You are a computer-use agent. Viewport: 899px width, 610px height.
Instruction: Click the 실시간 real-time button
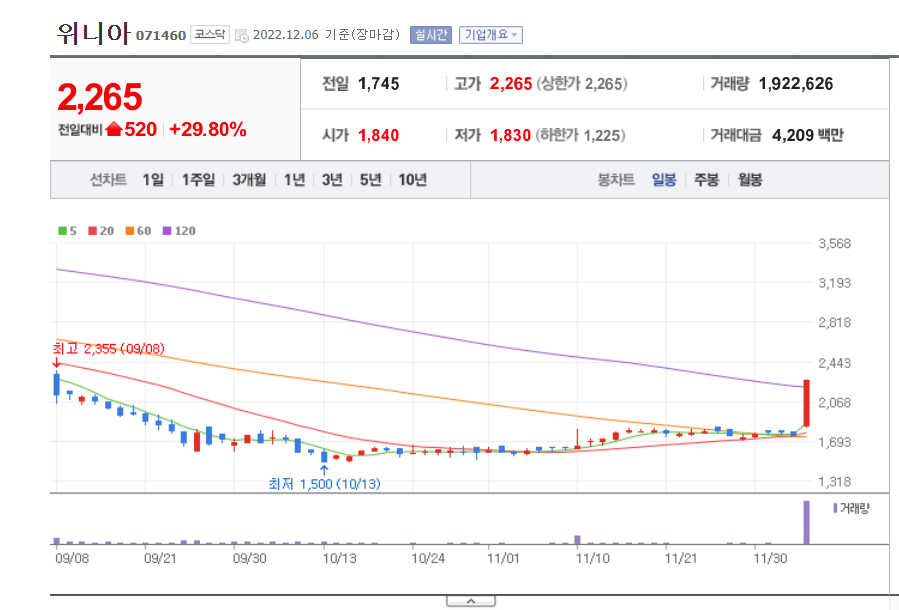431,35
